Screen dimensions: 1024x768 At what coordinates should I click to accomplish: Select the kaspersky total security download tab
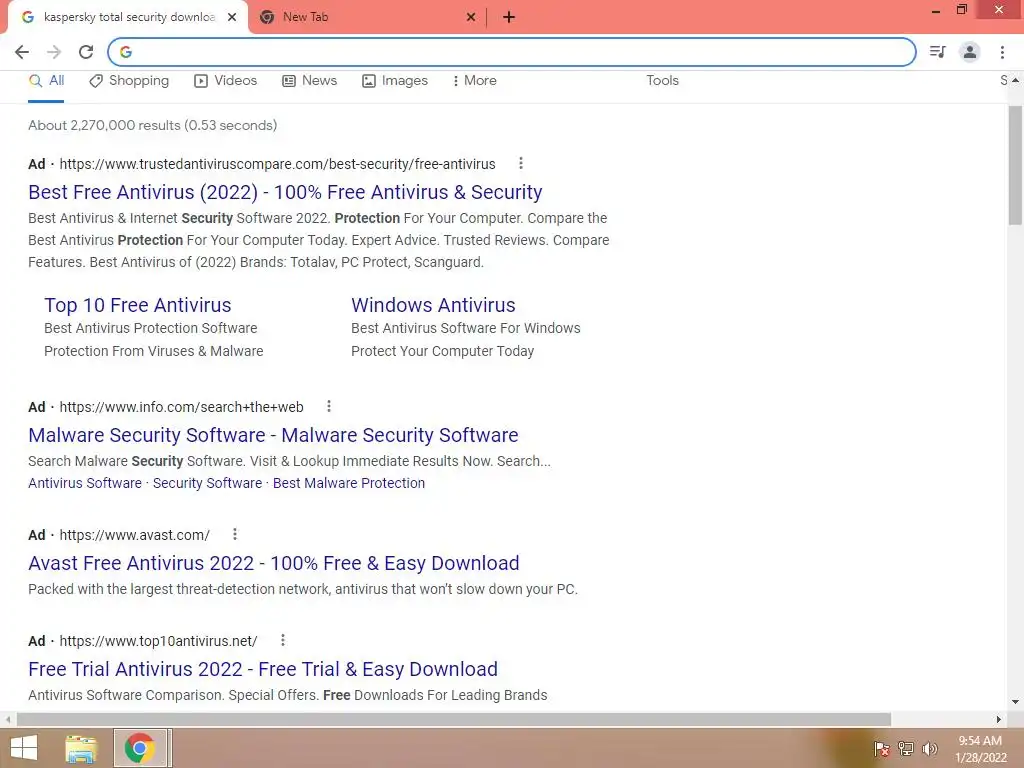(x=128, y=18)
